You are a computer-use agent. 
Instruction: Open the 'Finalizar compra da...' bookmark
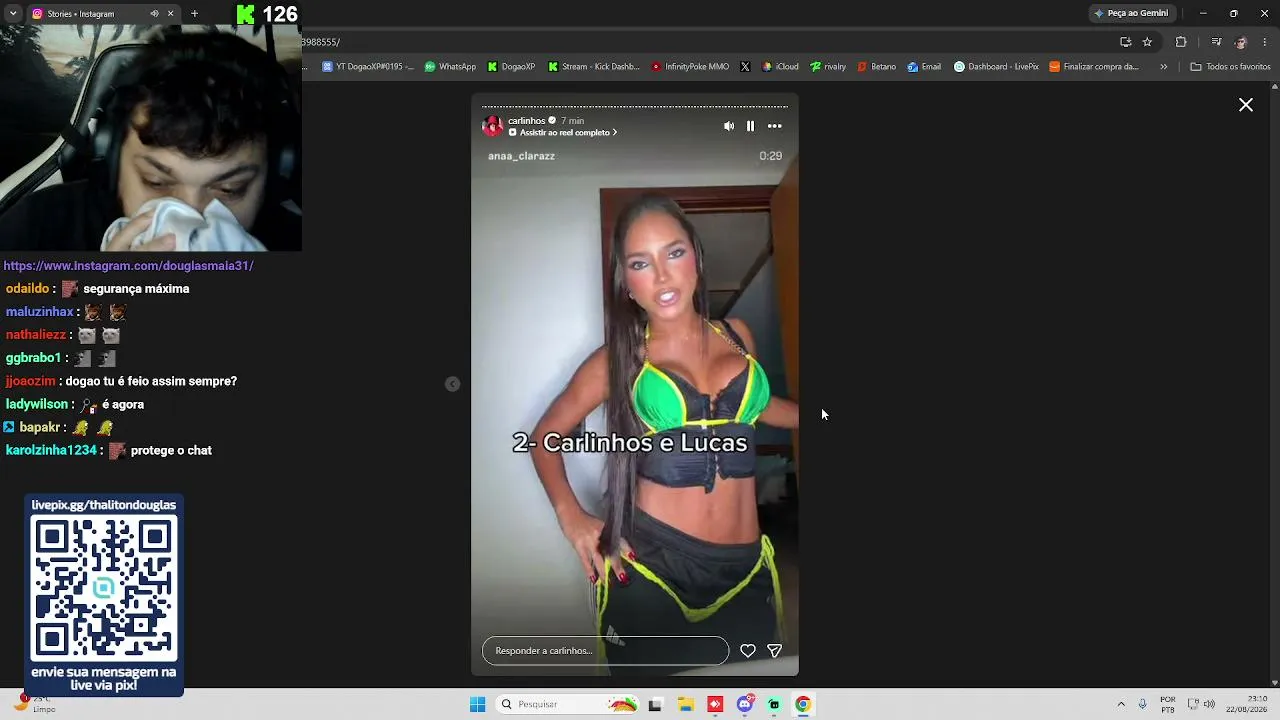1094,67
